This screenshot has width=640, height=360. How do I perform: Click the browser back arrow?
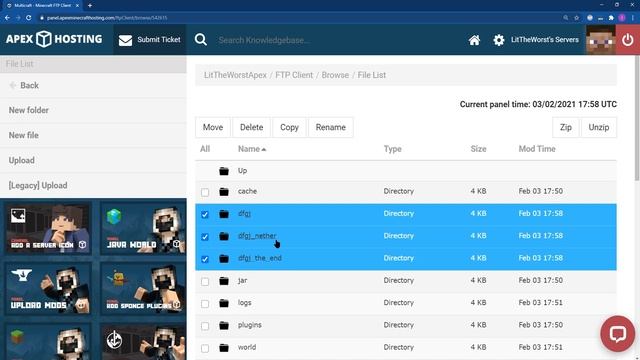(x=7, y=18)
